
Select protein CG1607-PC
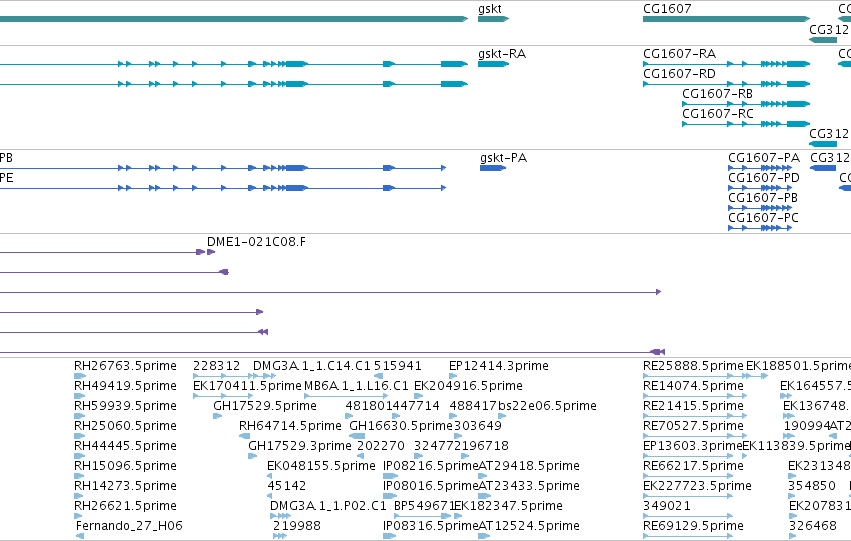(763, 218)
